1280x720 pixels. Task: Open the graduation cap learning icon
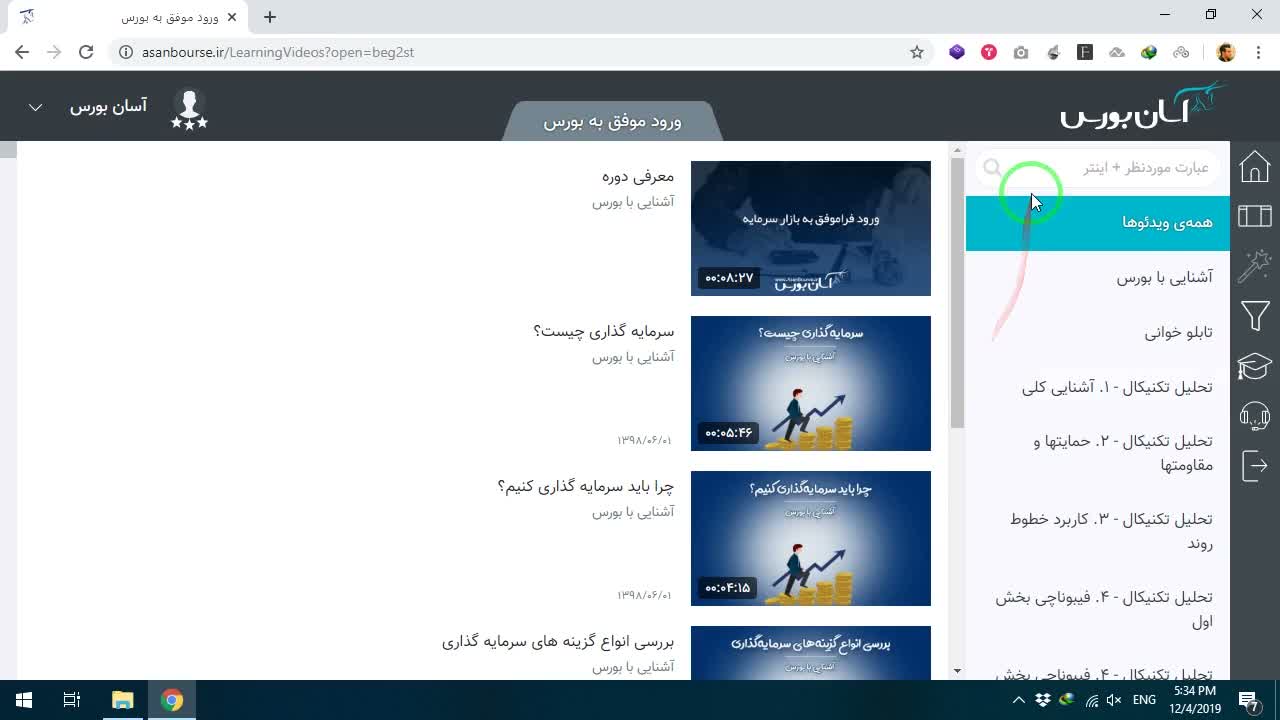click(x=1255, y=366)
